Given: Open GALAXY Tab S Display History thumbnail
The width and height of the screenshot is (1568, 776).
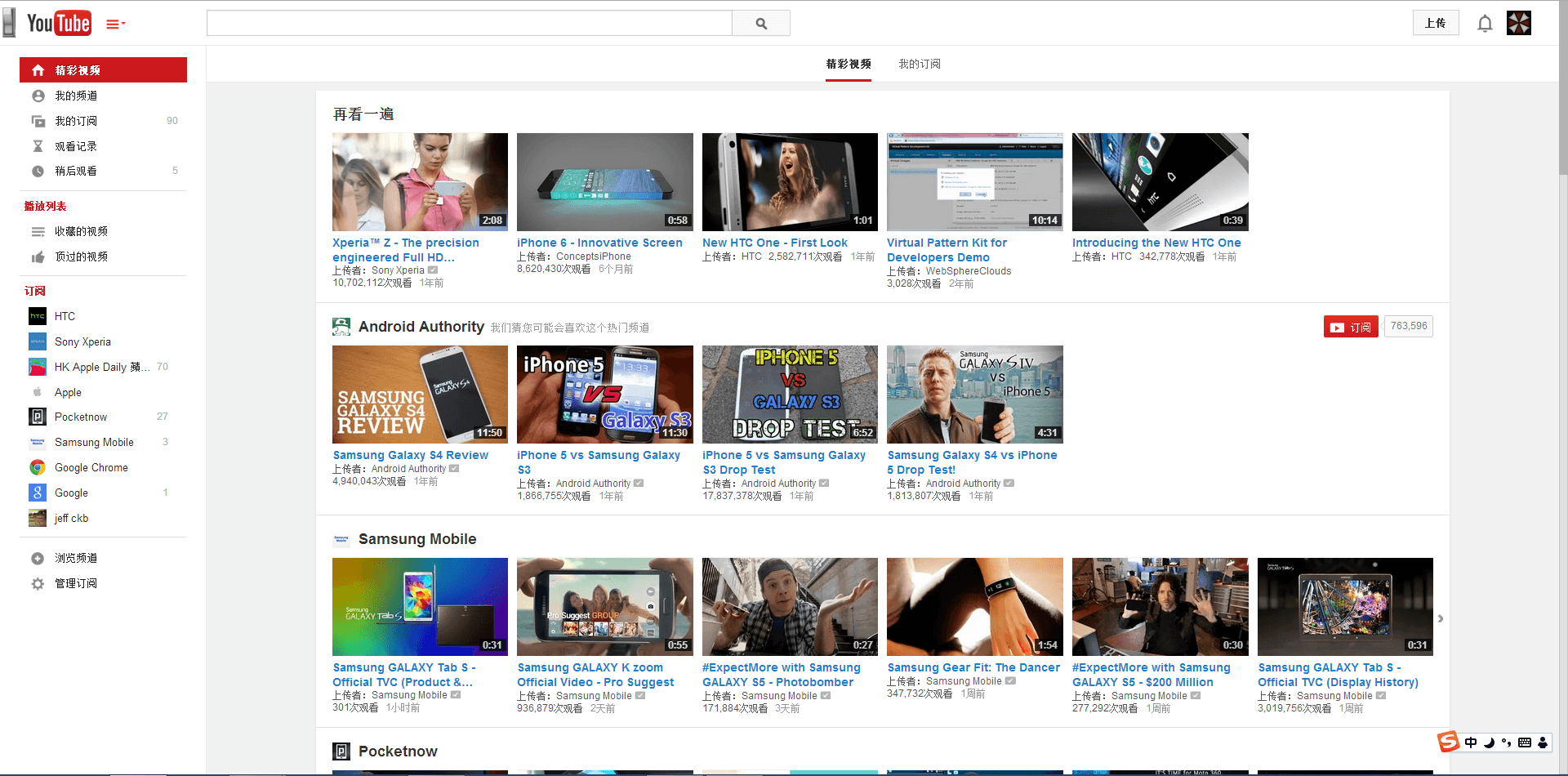Looking at the screenshot, I should tap(1345, 607).
